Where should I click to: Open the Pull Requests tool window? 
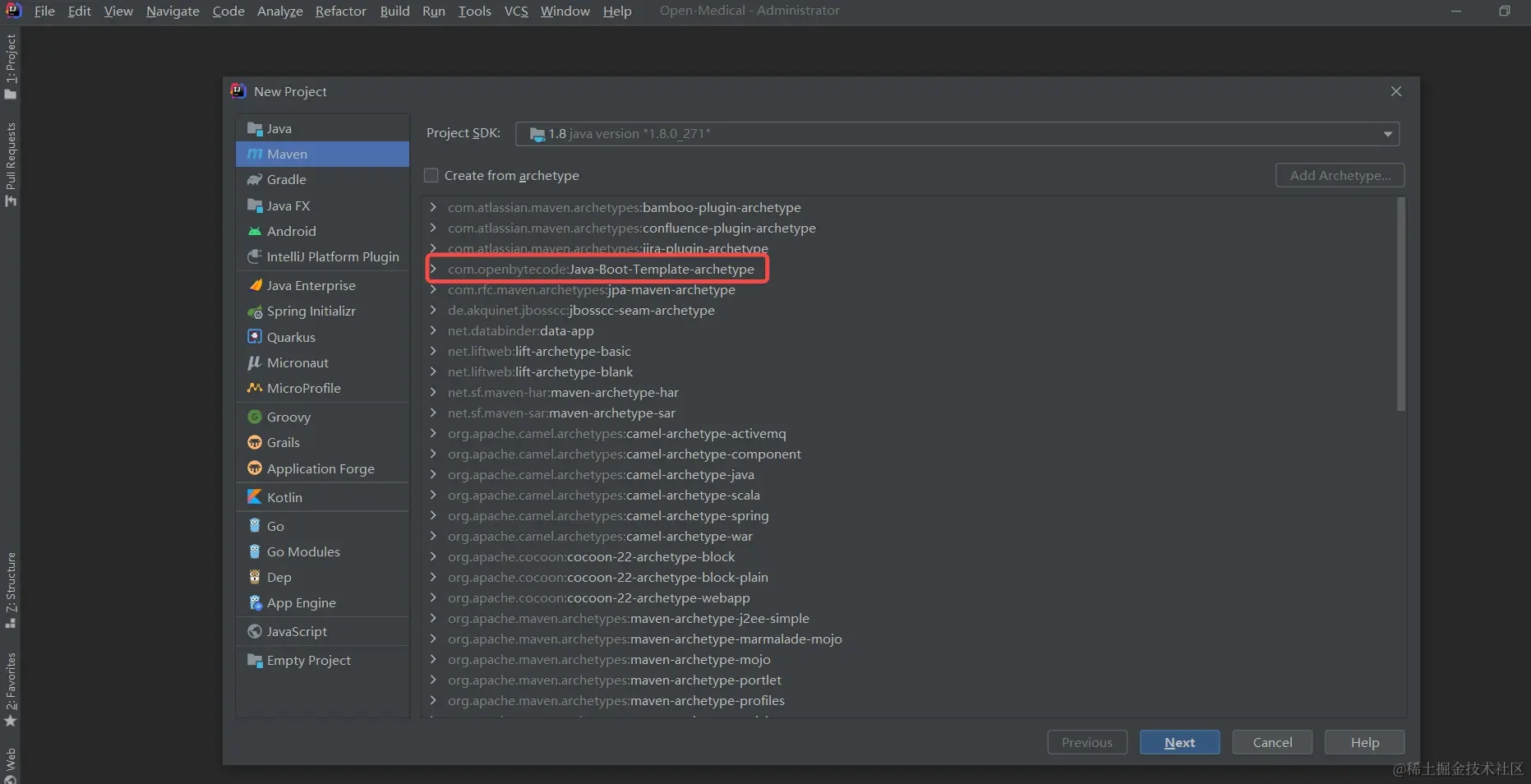(11, 164)
